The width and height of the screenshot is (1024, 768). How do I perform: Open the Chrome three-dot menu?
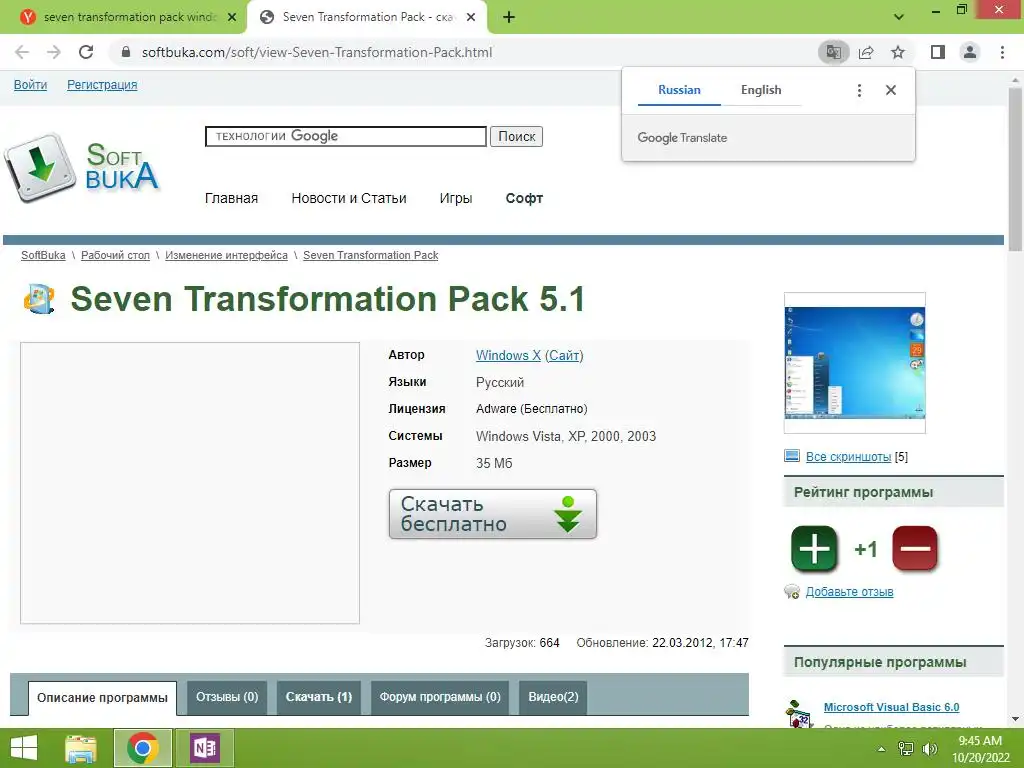1002,52
